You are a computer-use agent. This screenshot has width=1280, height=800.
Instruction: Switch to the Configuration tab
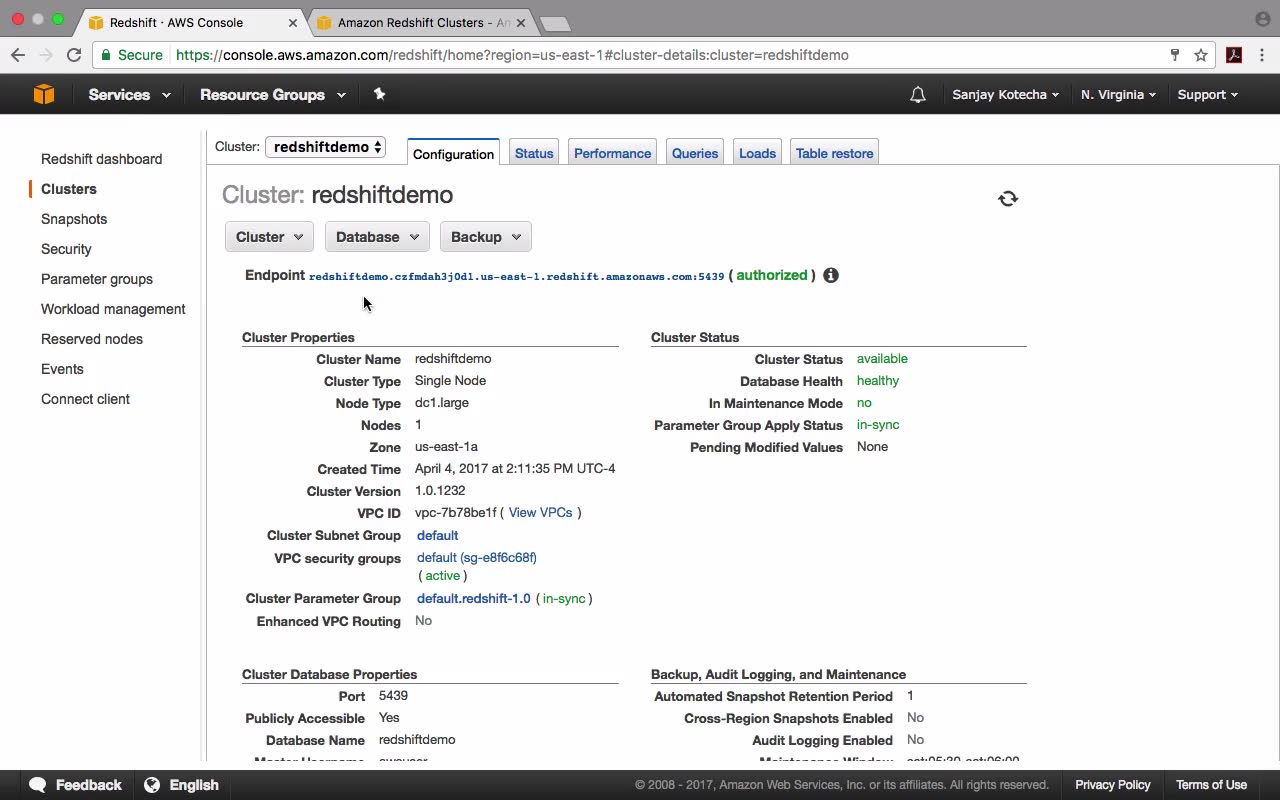coord(453,153)
